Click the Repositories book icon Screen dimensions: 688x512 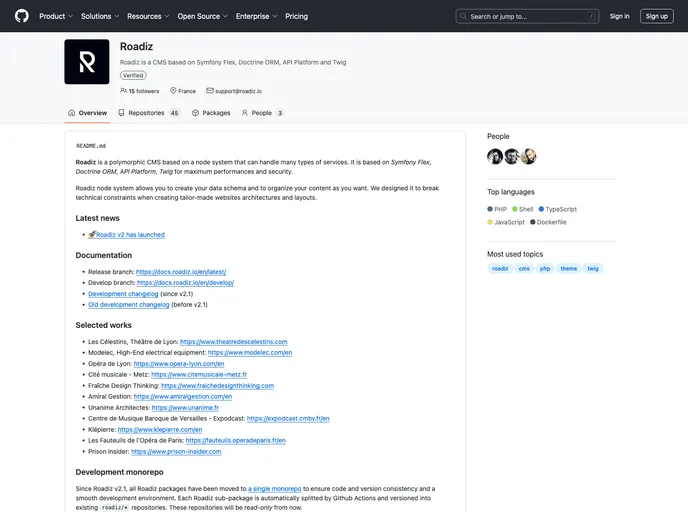coord(122,113)
